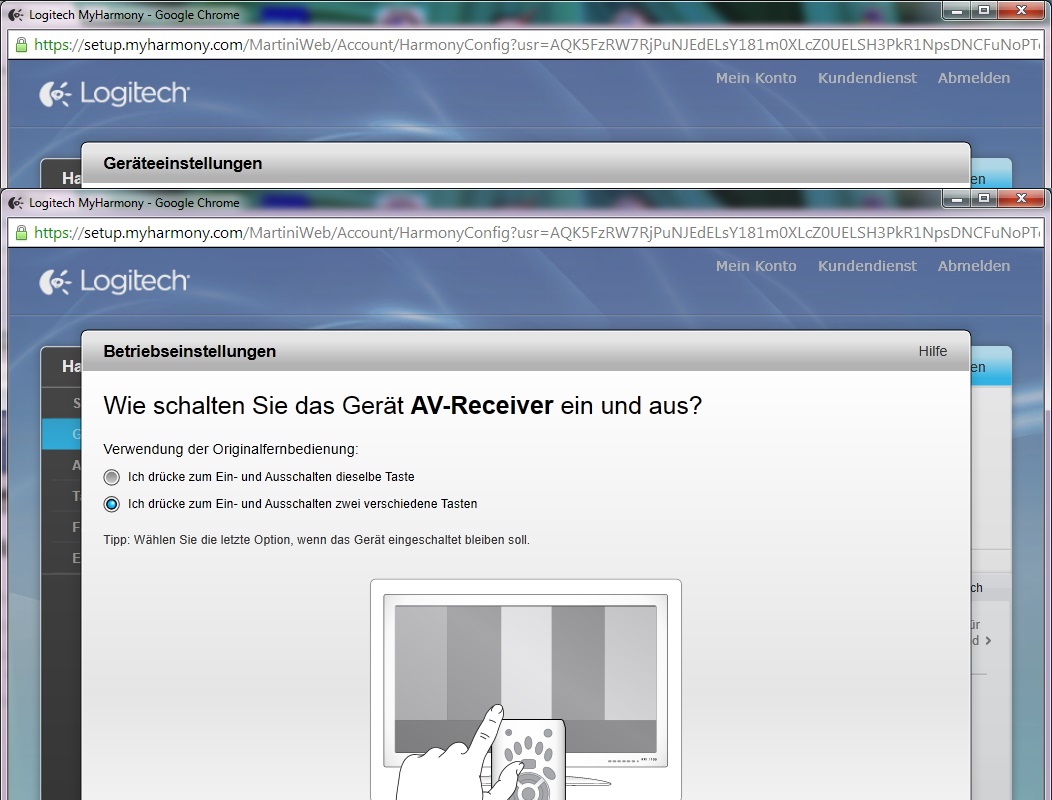Close the Chrome window showing Betriebseinstellungen

click(x=1020, y=200)
